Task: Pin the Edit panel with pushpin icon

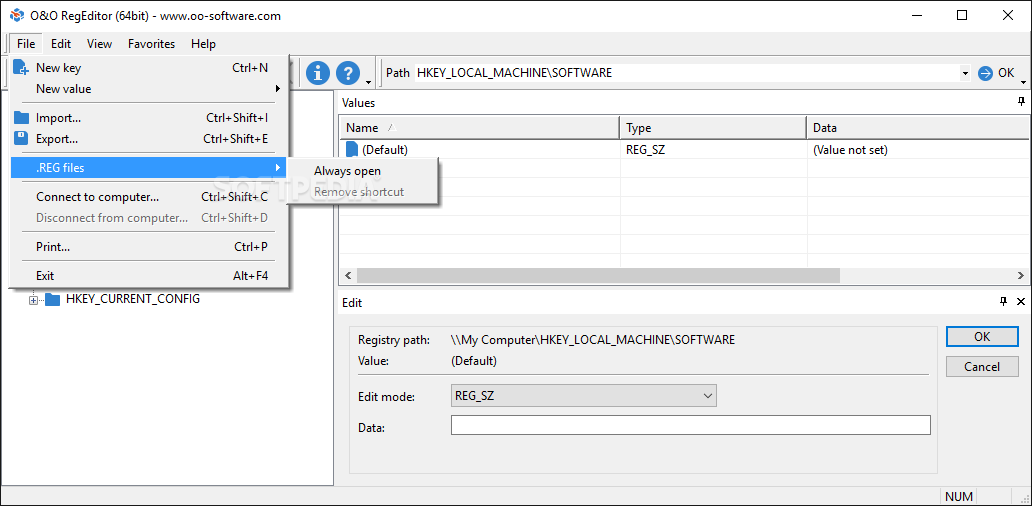Action: (x=1003, y=301)
